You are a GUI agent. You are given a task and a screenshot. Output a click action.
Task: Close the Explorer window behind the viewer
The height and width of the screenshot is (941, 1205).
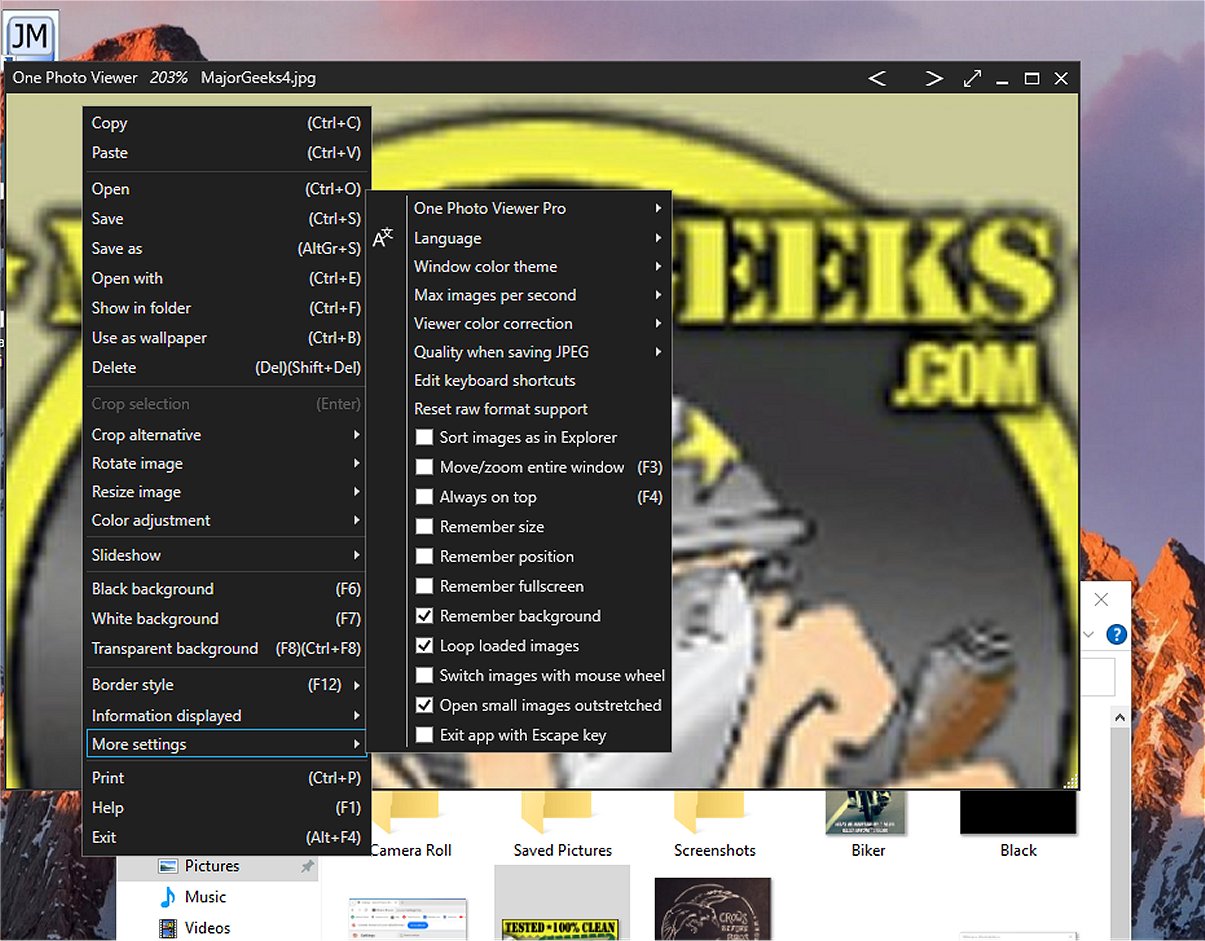(x=1101, y=600)
